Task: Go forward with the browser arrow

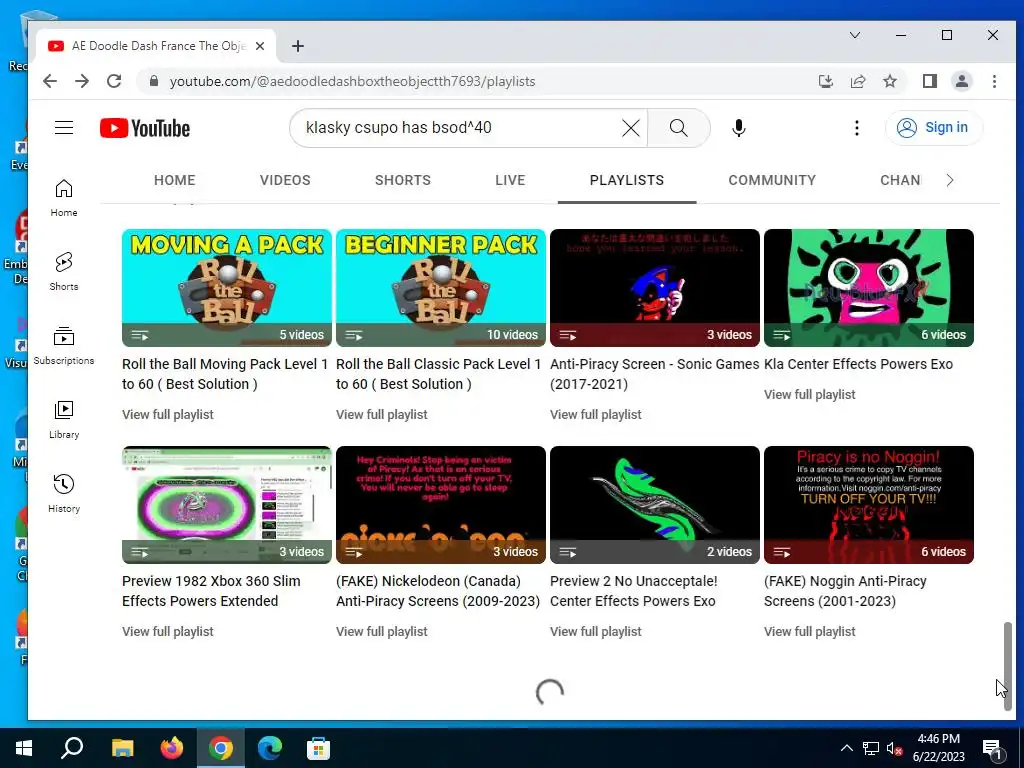Action: 82,81
